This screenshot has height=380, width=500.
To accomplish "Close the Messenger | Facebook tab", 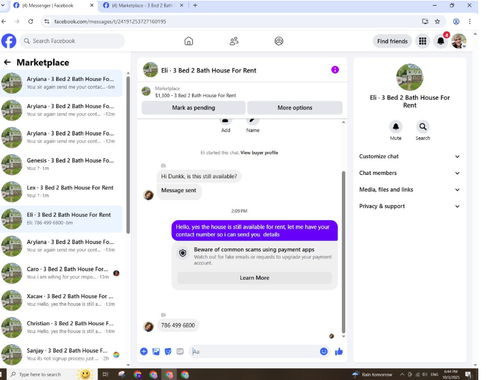I will 92,5.
